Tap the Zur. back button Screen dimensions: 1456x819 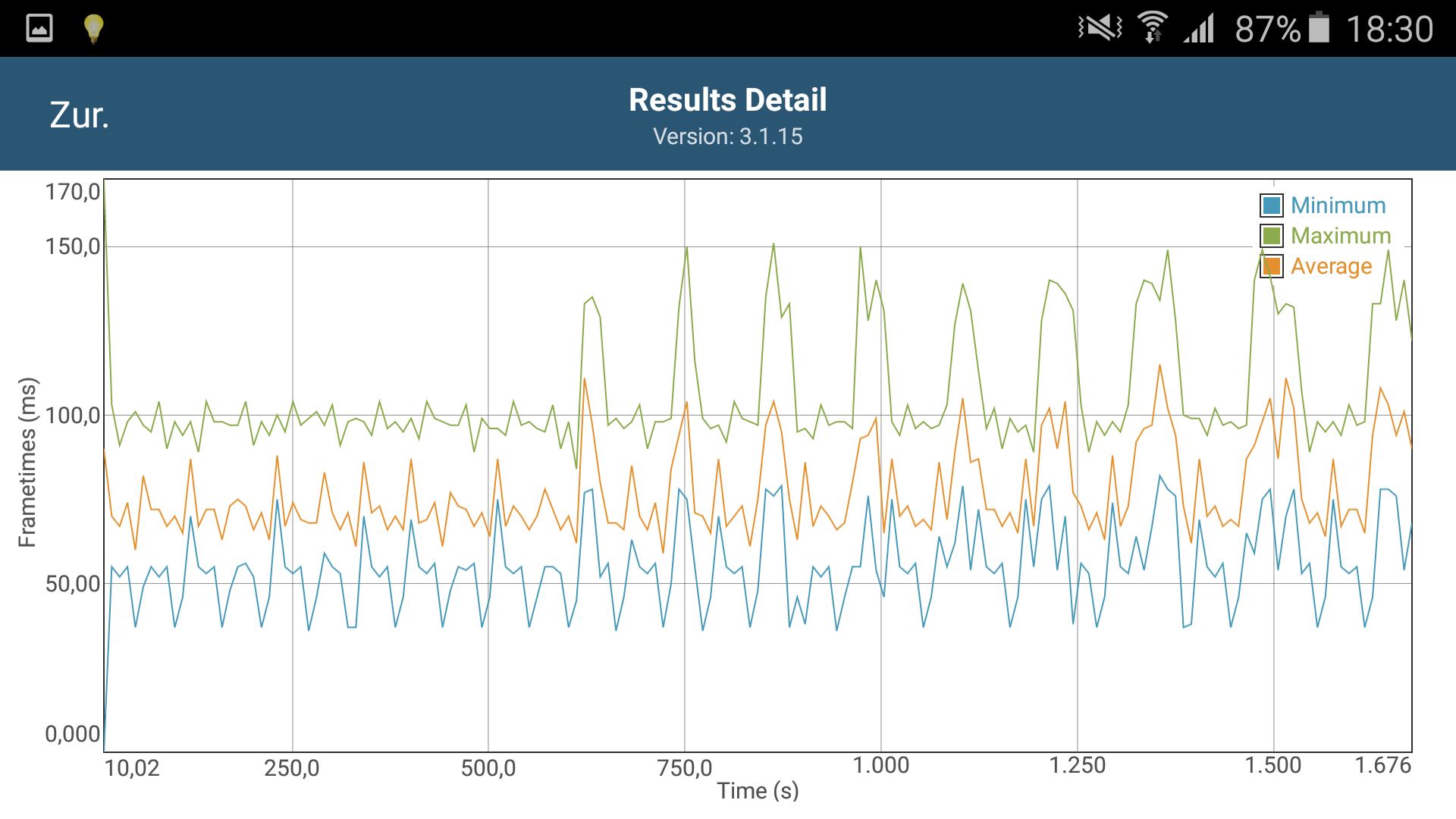point(80,115)
